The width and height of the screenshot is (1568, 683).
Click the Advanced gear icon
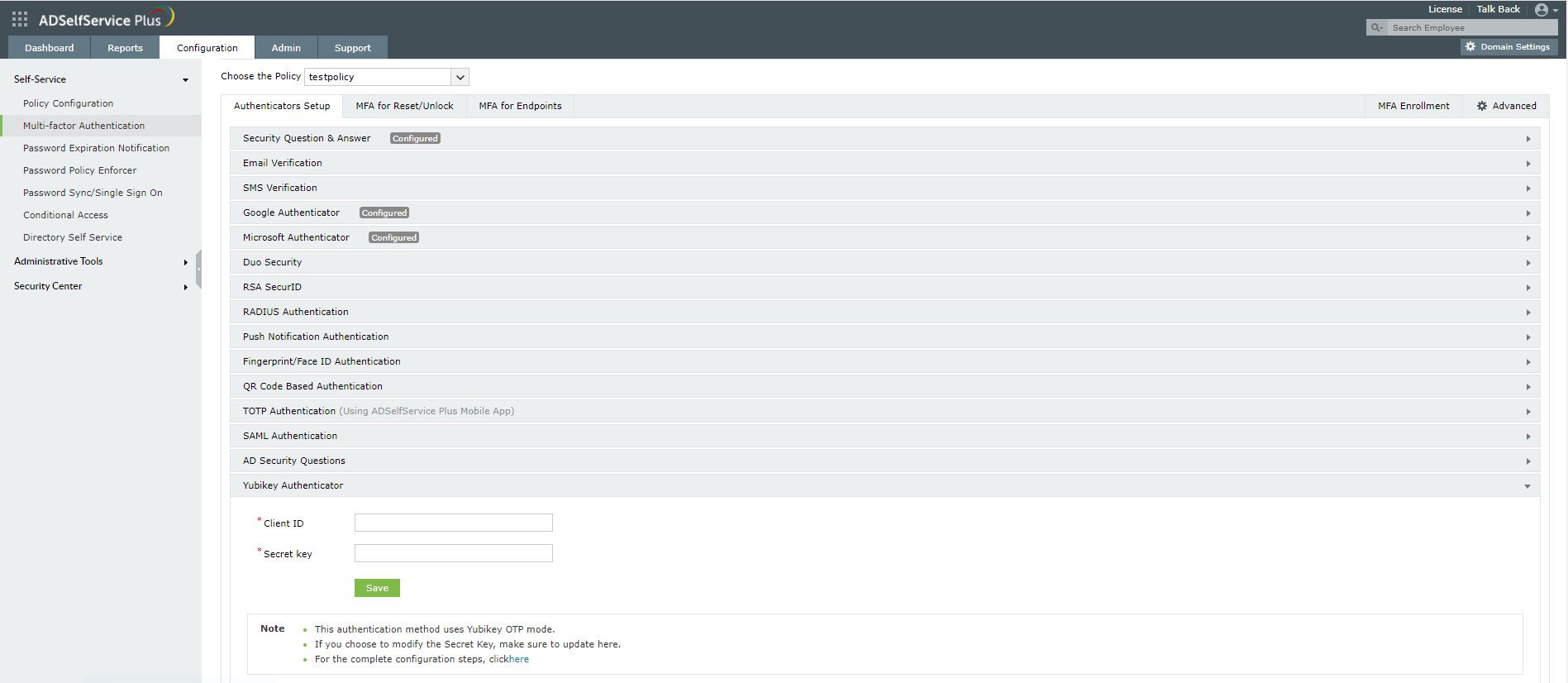click(x=1482, y=106)
